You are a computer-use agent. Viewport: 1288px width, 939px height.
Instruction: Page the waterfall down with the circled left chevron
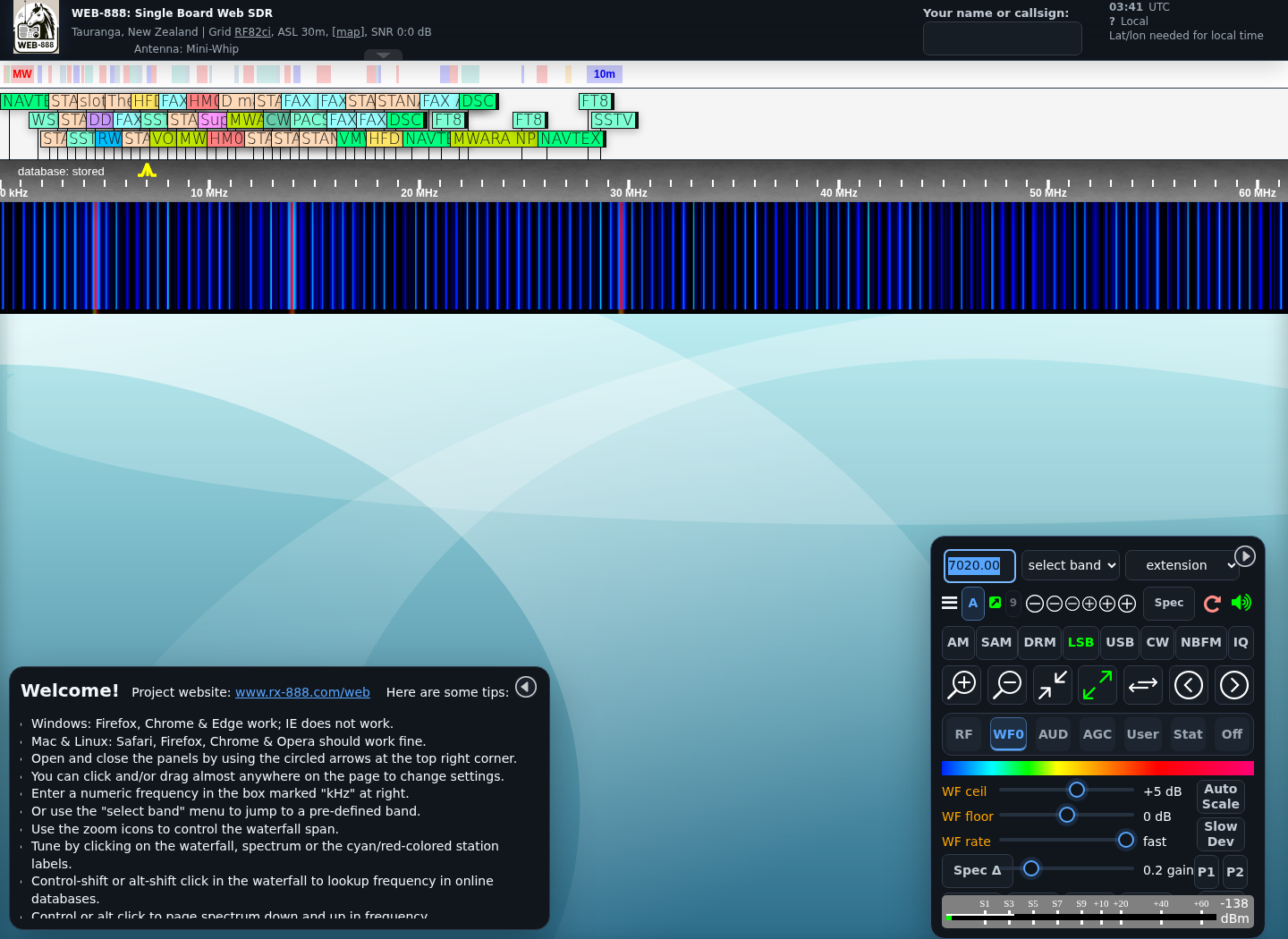pos(1189,685)
